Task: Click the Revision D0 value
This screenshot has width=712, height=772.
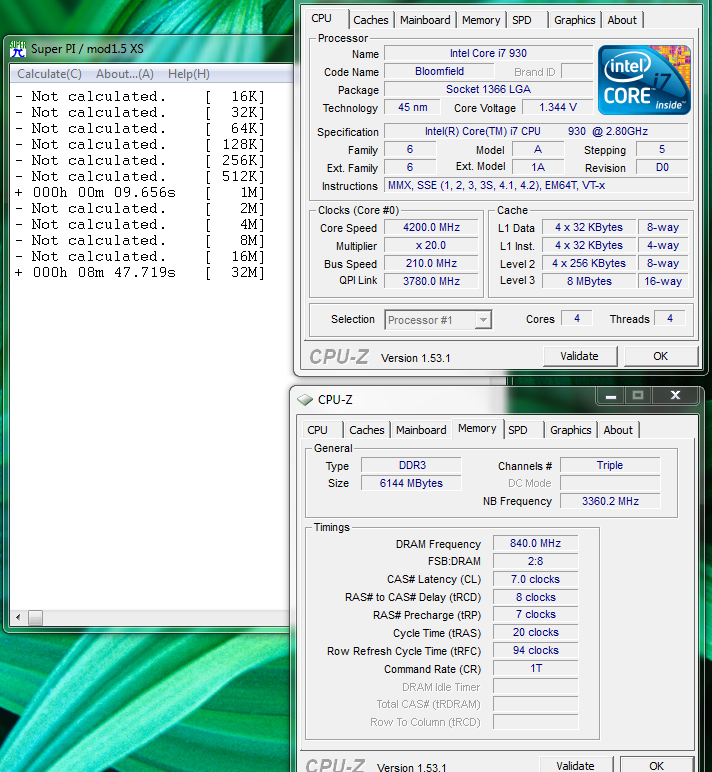Action: pyautogui.click(x=662, y=167)
